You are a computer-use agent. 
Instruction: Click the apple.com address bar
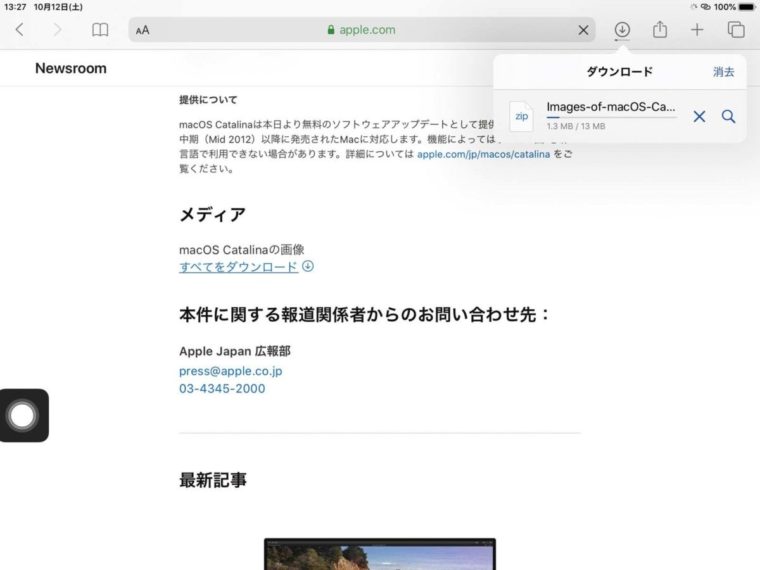coord(362,30)
